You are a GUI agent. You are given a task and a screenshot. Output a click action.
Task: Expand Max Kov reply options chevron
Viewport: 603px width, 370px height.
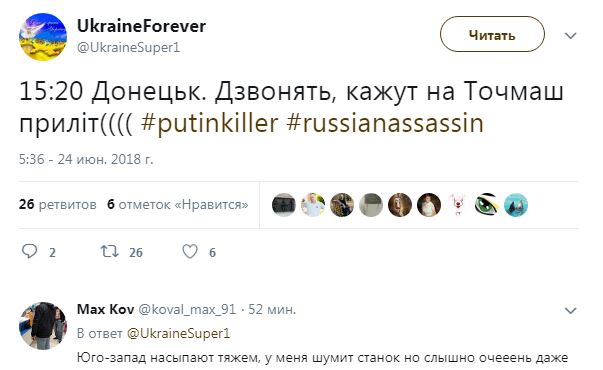(570, 310)
